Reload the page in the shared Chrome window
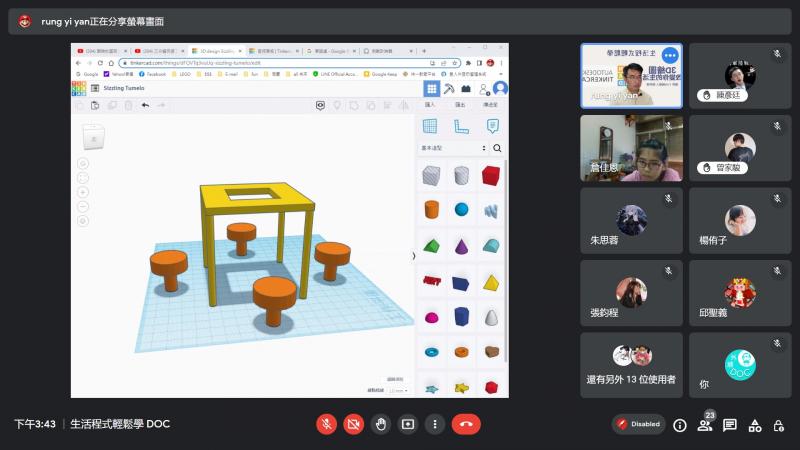Screen dimensions: 800x450 pos(100,63)
